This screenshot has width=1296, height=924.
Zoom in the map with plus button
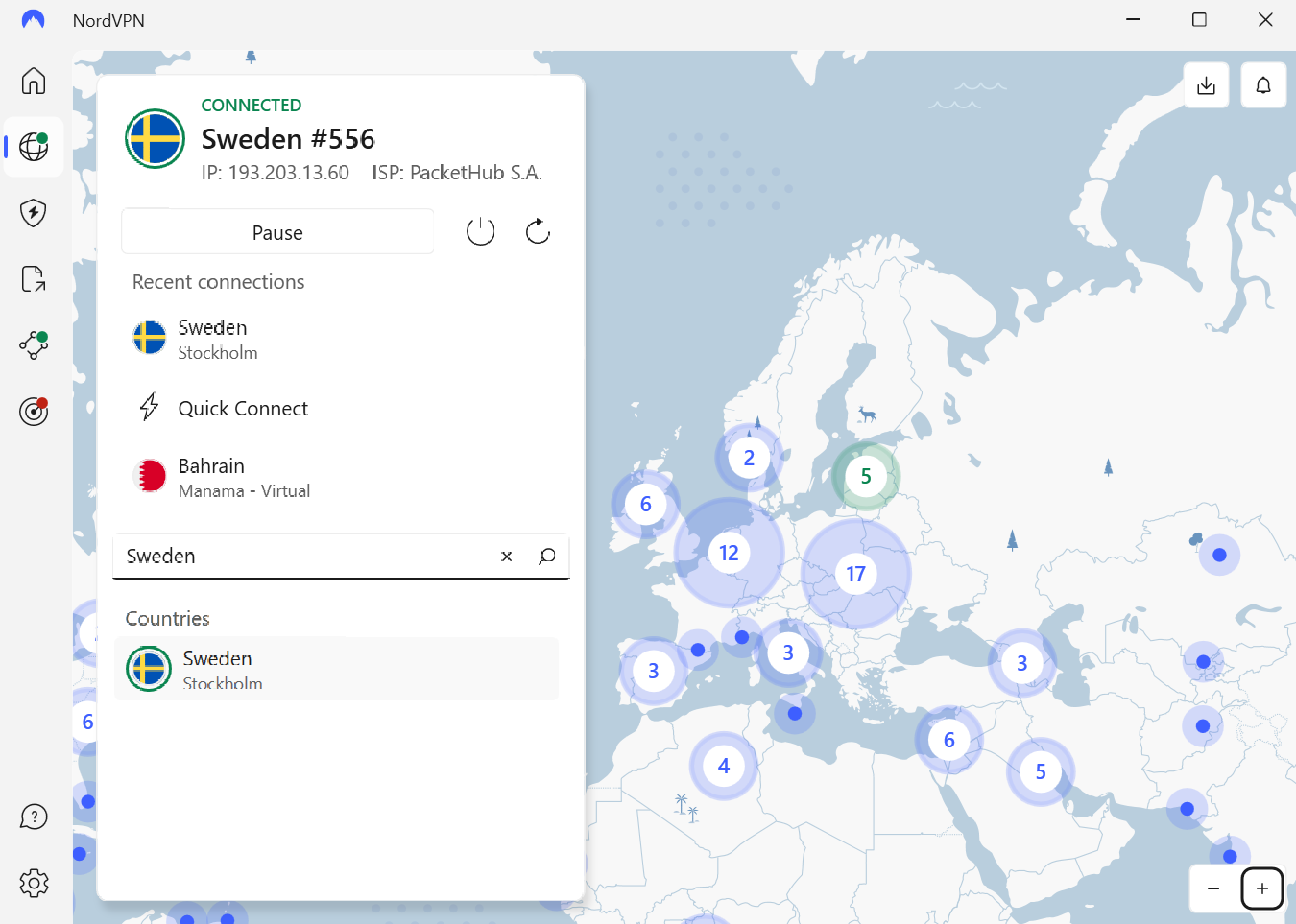point(1262,888)
